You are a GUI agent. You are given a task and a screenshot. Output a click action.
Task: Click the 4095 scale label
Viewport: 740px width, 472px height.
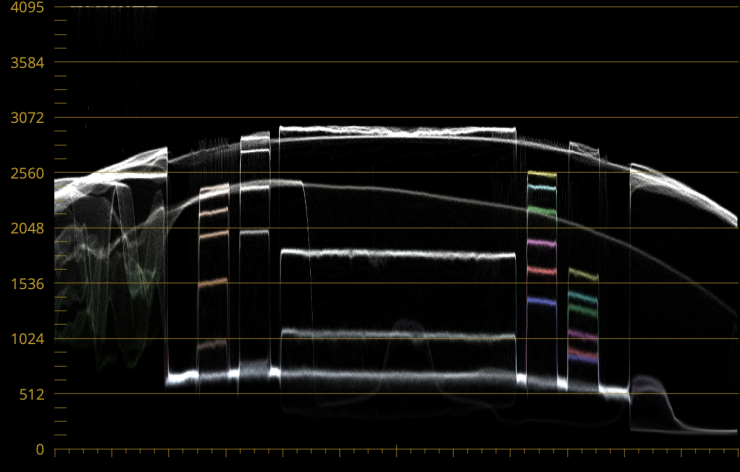[25, 8]
